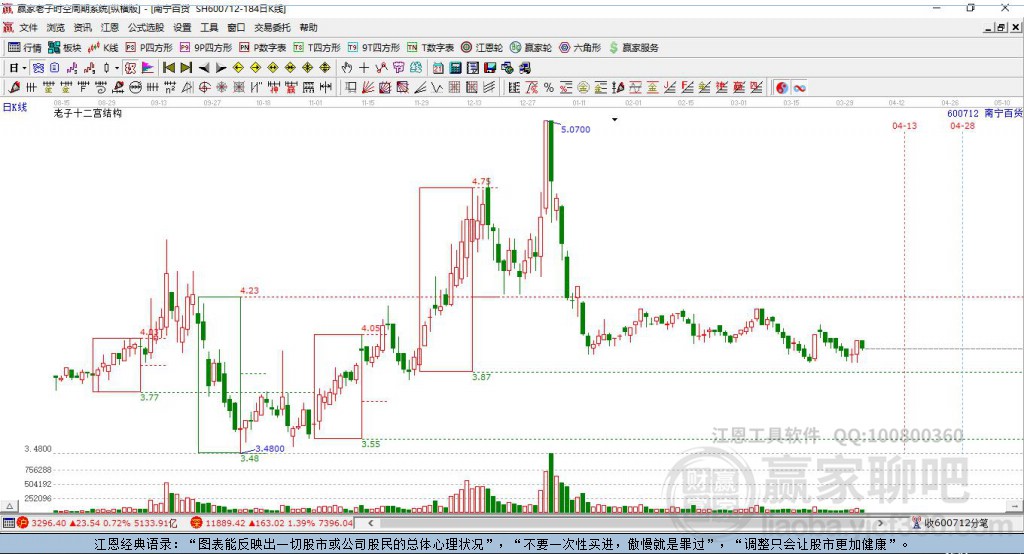Viewport: 1024px width, 554px height.
Task: Open the T四方形 tool
Action: pyautogui.click(x=317, y=48)
